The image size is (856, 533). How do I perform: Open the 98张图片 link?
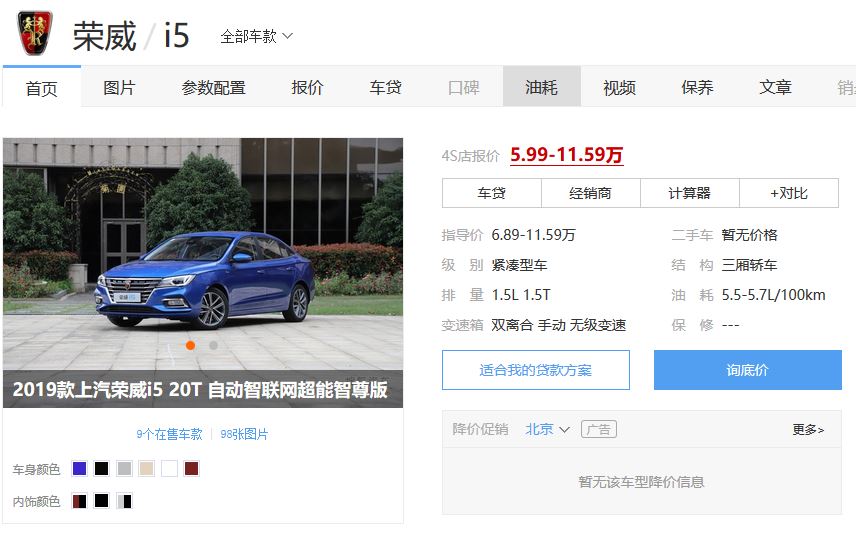pos(244,434)
